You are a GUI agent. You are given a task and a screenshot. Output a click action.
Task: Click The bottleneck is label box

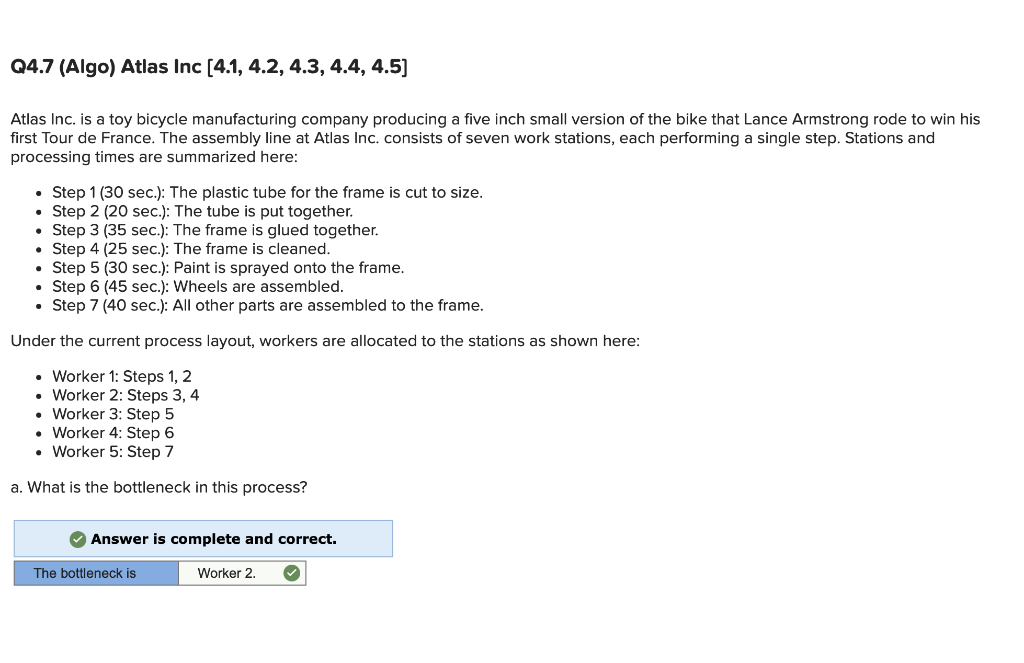point(95,573)
